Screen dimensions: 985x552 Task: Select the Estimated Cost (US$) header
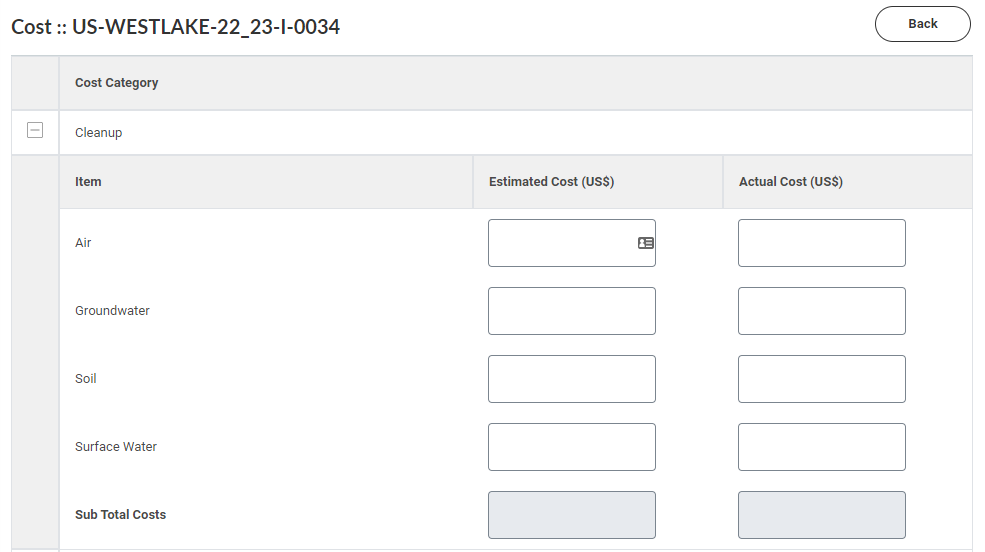pos(552,181)
